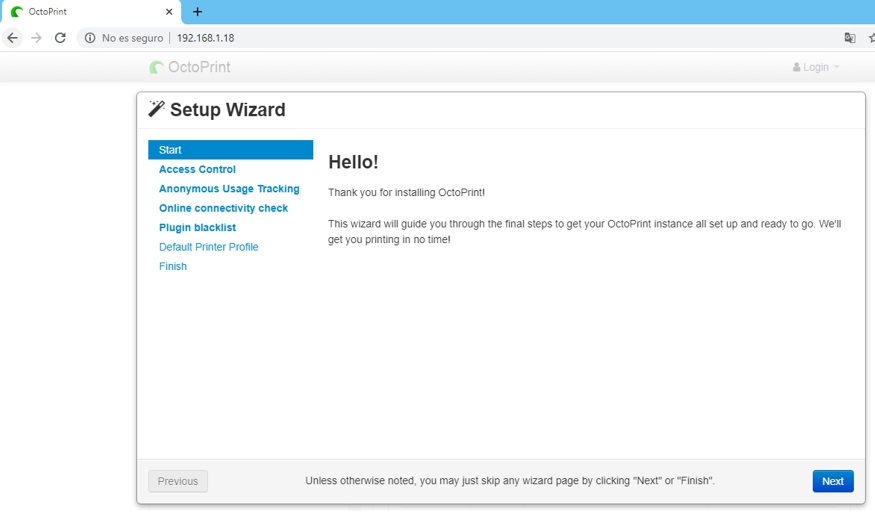Select Online connectivity check step
The width and height of the screenshot is (875, 512).
(223, 208)
